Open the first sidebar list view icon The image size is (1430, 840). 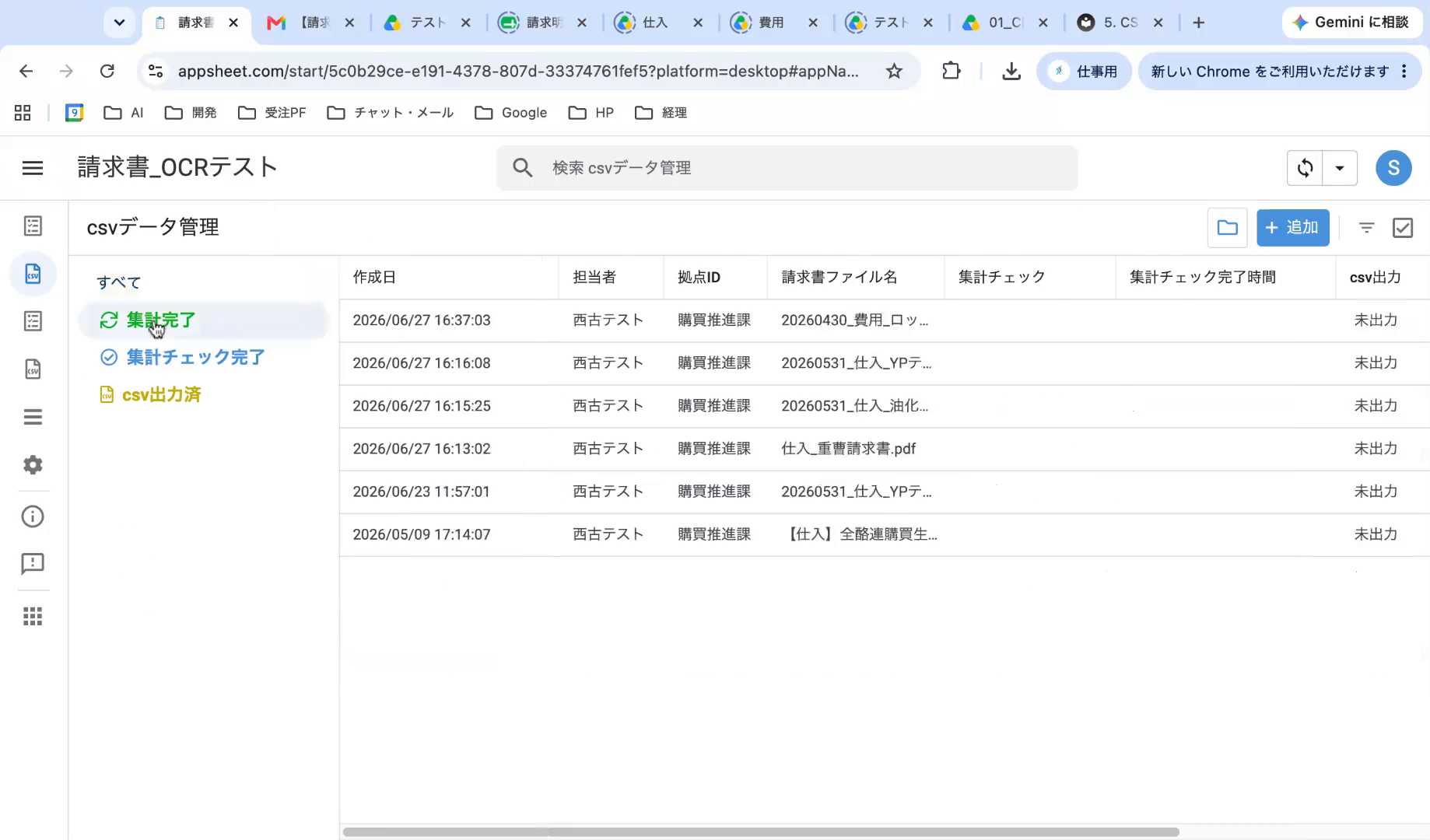tap(33, 226)
